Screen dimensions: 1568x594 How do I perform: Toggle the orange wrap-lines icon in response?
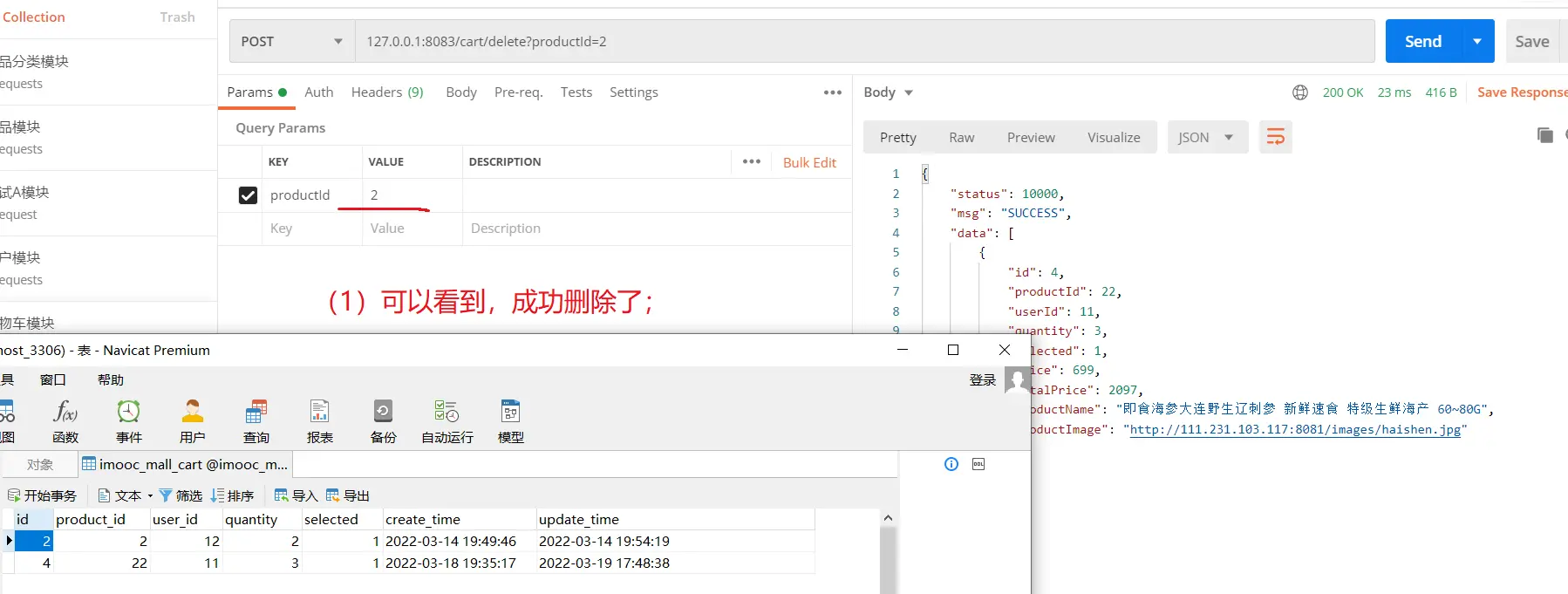[1275, 137]
